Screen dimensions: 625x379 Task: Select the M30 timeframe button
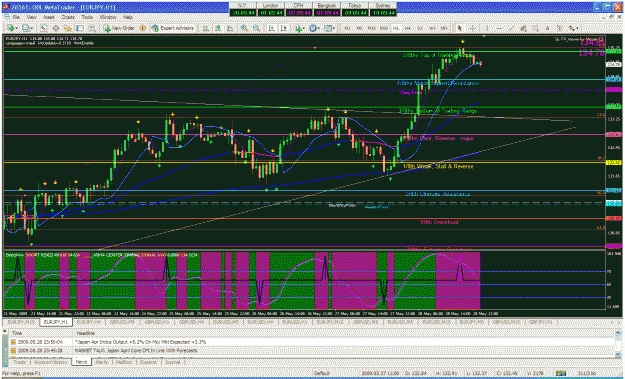point(384,28)
